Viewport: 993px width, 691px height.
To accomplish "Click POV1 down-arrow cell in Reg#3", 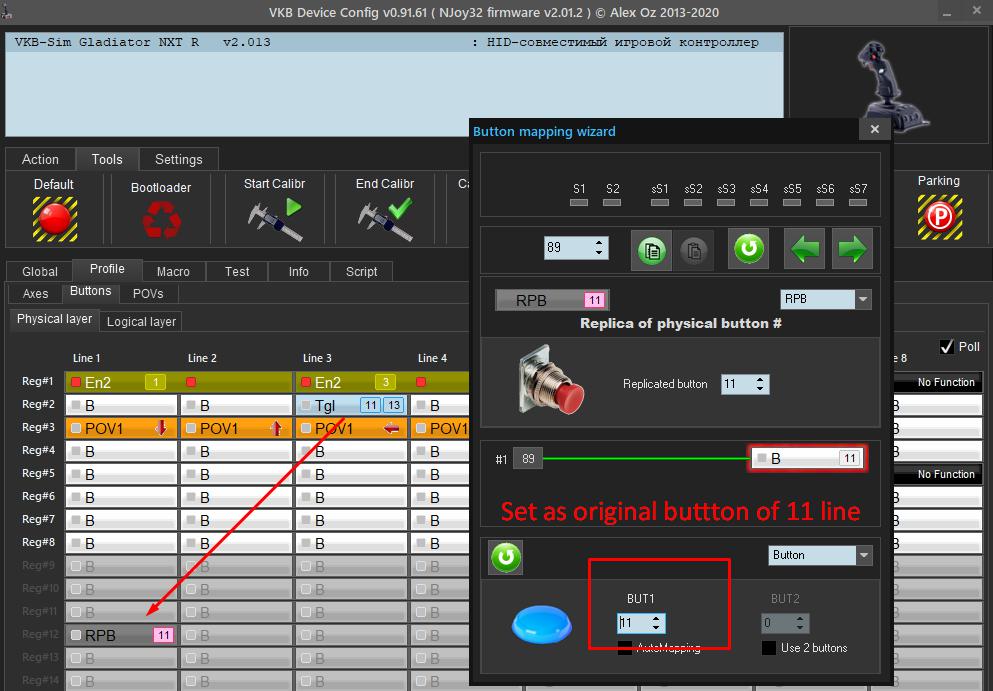I will (x=122, y=428).
